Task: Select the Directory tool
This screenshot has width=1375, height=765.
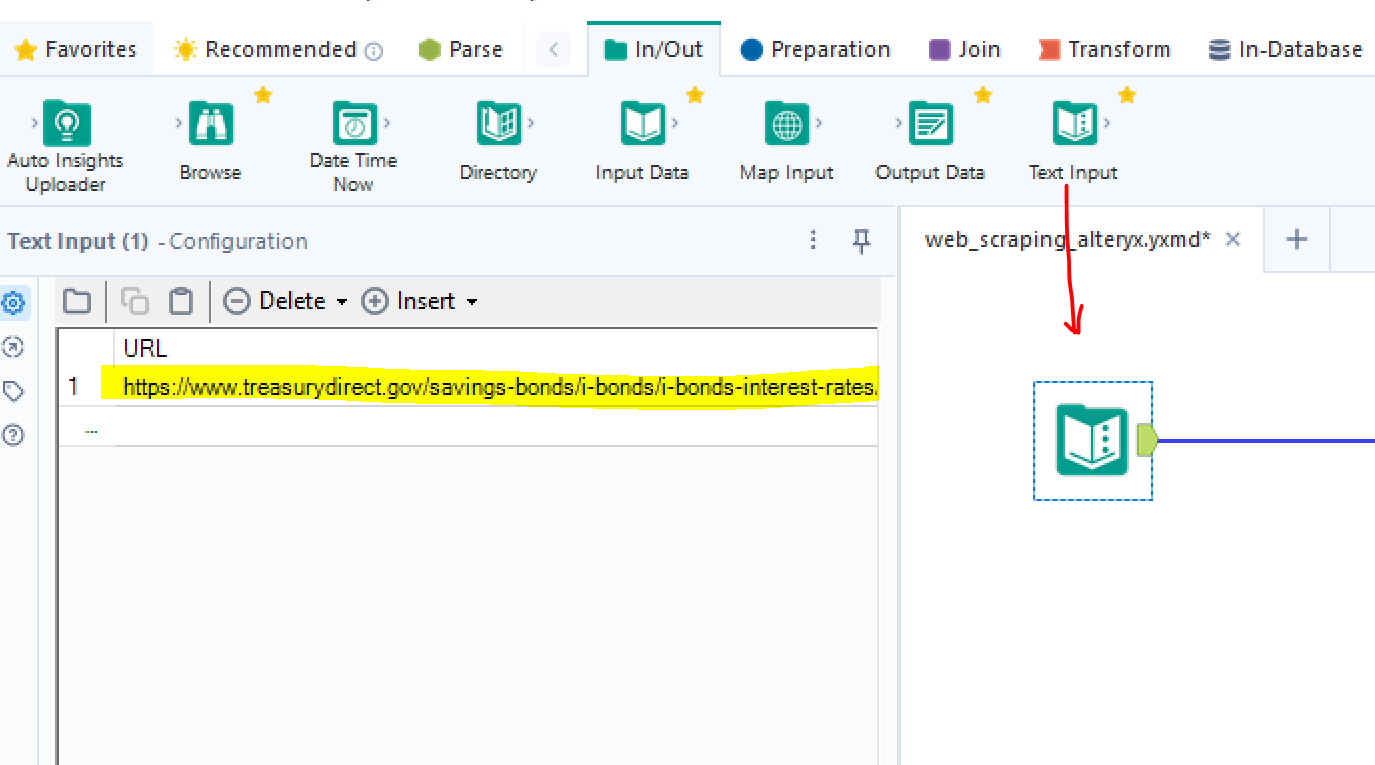Action: 497,125
